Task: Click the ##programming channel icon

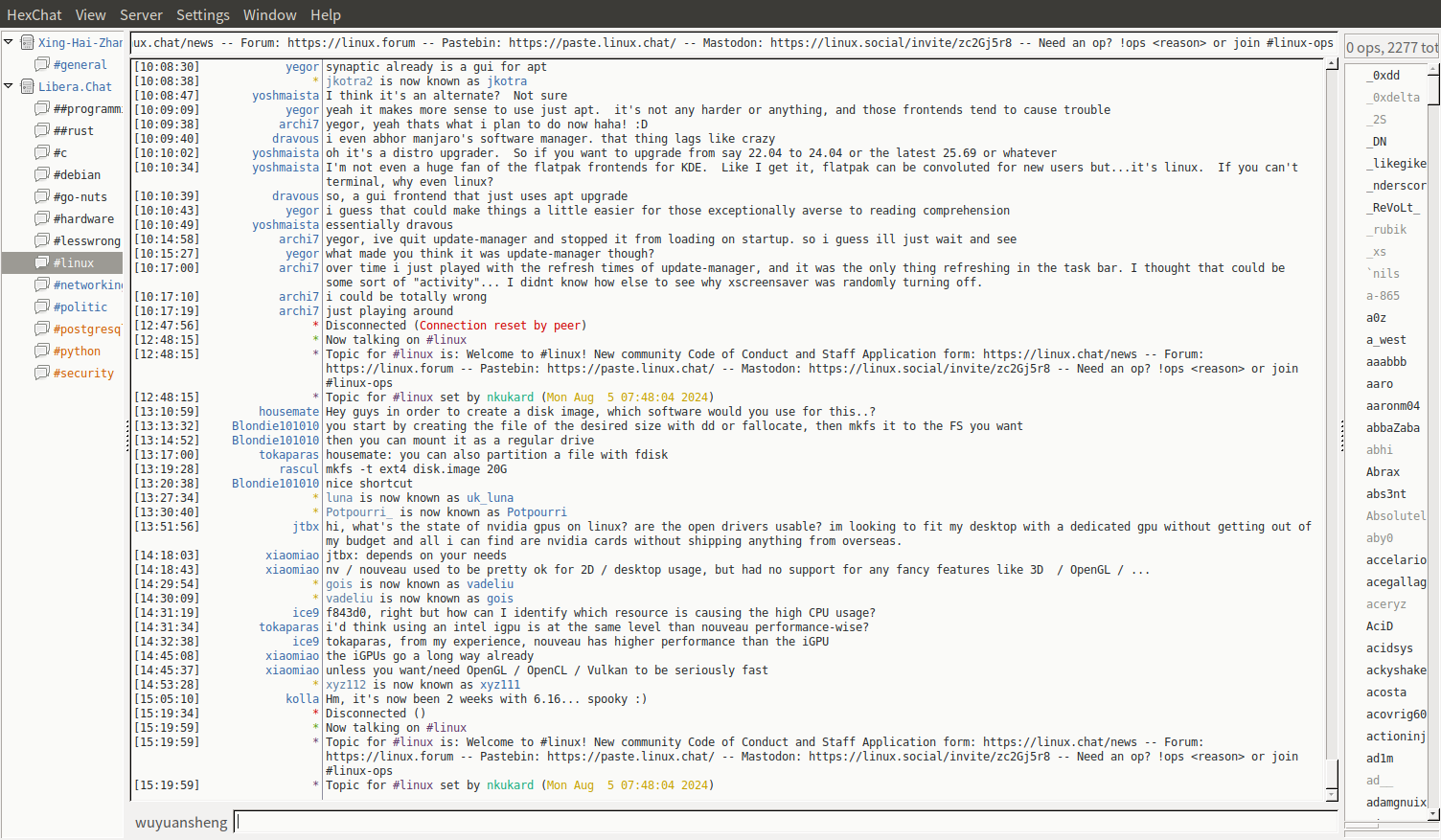Action: coord(42,108)
